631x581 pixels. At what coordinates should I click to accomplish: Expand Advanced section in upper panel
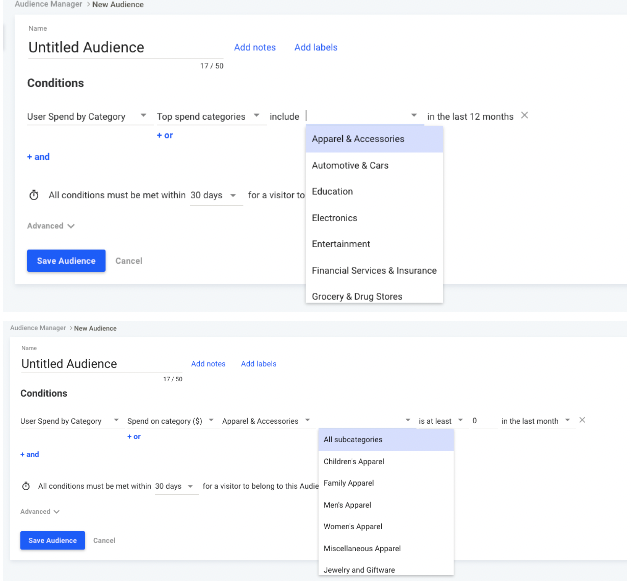[51, 226]
